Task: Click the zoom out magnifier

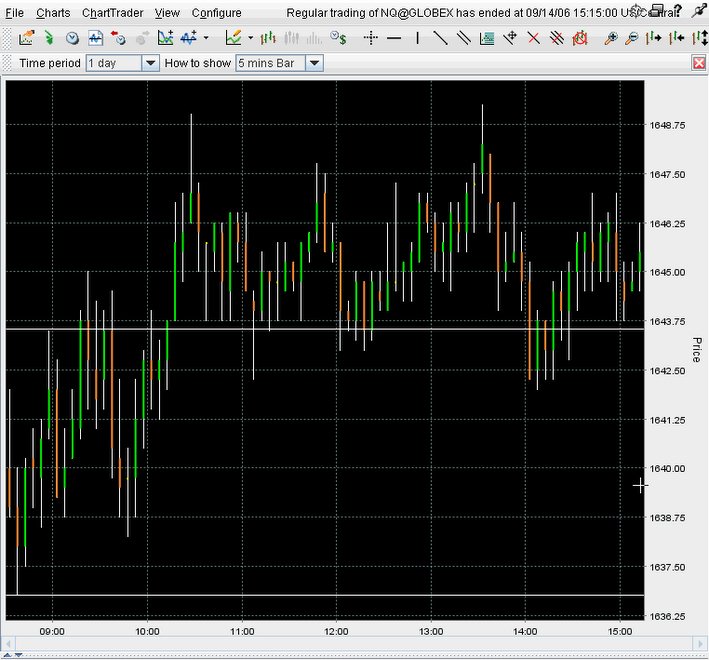Action: pos(632,38)
